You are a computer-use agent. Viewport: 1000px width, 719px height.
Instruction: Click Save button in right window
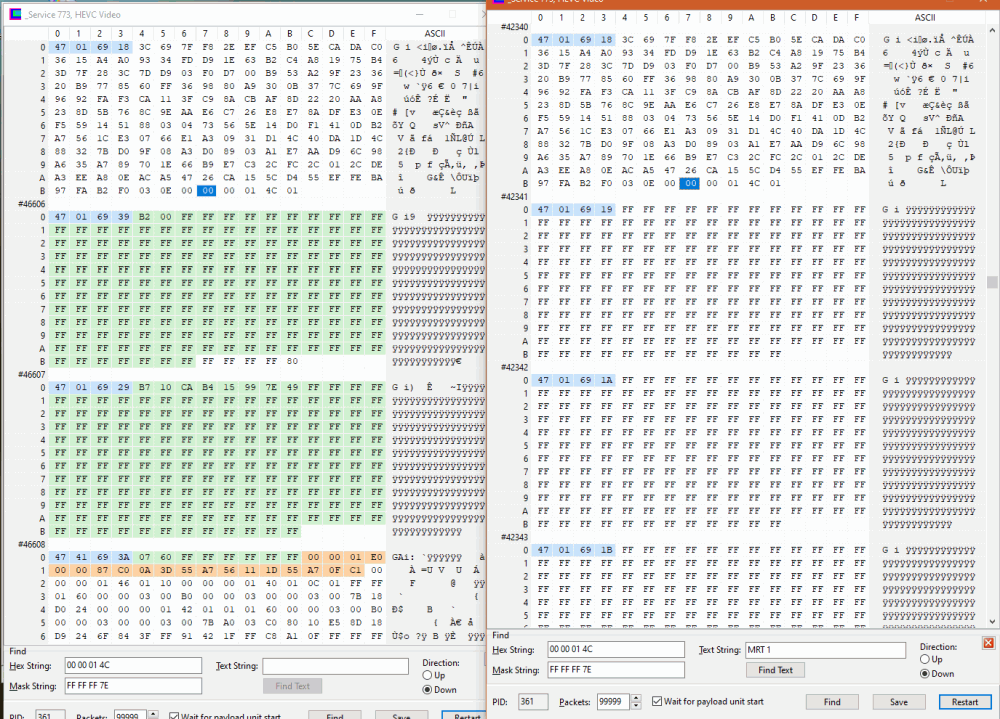click(899, 702)
